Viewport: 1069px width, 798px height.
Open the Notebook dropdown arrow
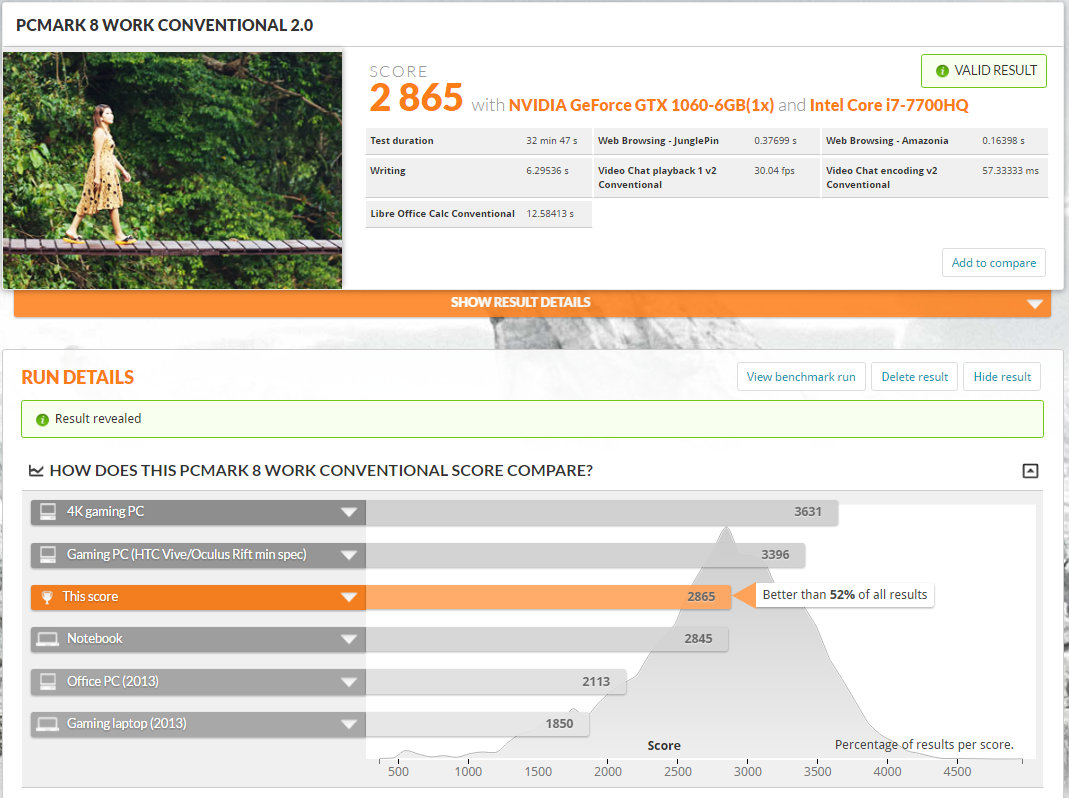(x=348, y=640)
